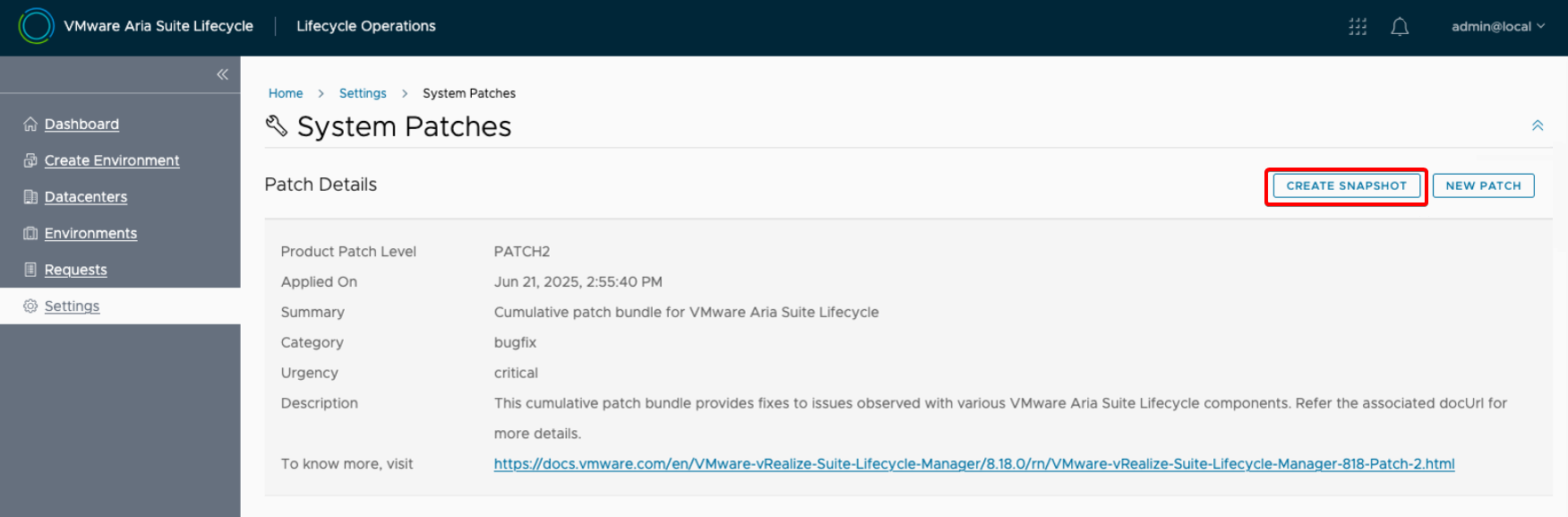
Task: Click the Environments sidebar icon
Action: pyautogui.click(x=30, y=233)
